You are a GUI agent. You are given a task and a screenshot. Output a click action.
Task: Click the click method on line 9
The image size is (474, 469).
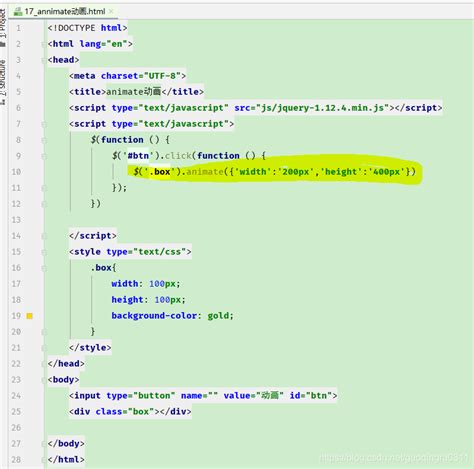pos(178,156)
